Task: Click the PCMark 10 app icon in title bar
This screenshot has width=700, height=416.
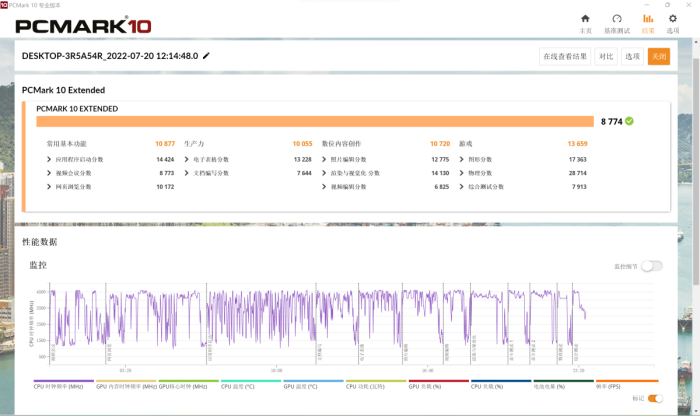Action: pos(4,5)
